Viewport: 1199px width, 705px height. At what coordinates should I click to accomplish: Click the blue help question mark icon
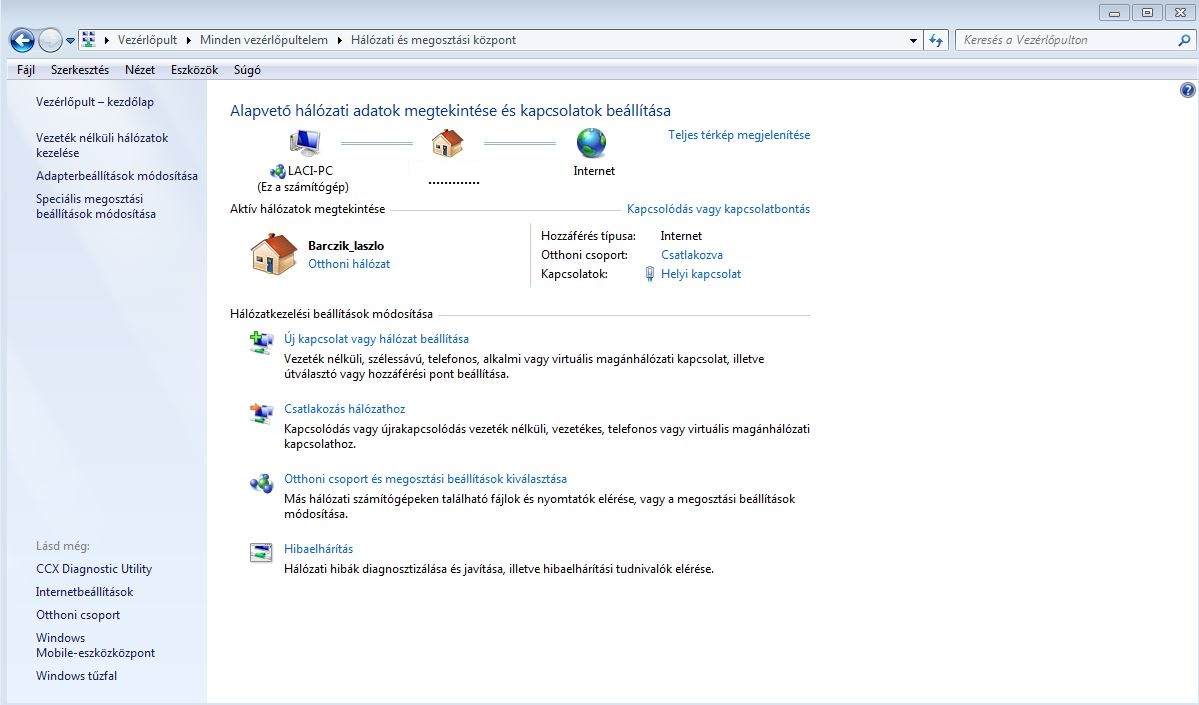(x=1187, y=90)
